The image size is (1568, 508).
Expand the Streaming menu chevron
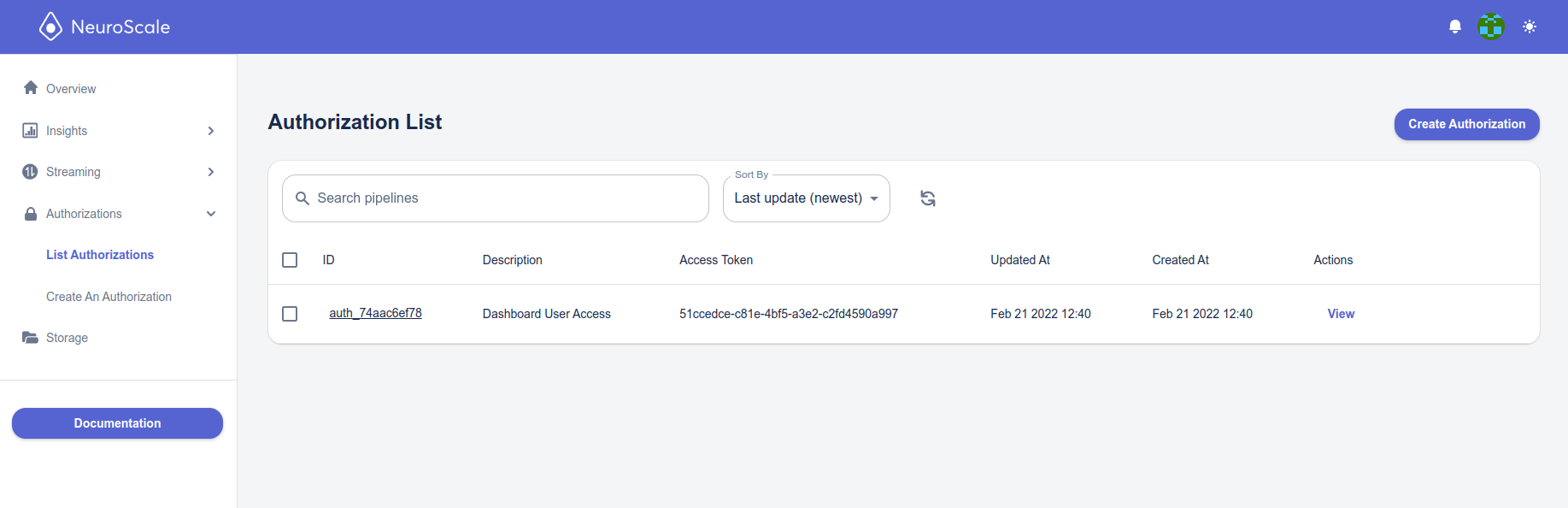click(x=211, y=172)
